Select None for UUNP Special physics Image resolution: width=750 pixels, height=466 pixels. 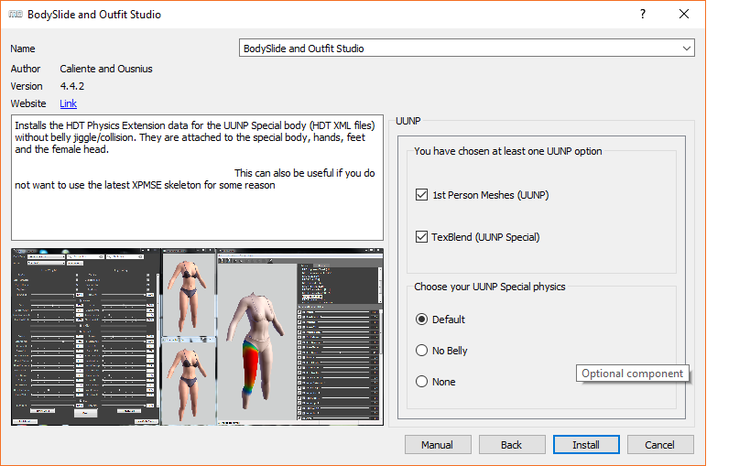pyautogui.click(x=421, y=381)
